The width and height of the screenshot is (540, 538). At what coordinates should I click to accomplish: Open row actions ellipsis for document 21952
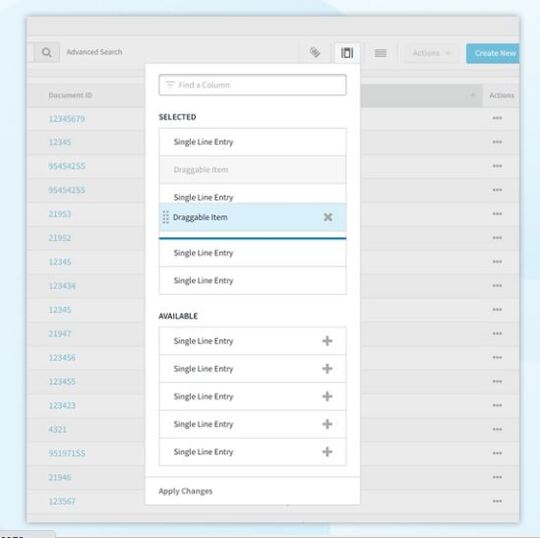(497, 238)
